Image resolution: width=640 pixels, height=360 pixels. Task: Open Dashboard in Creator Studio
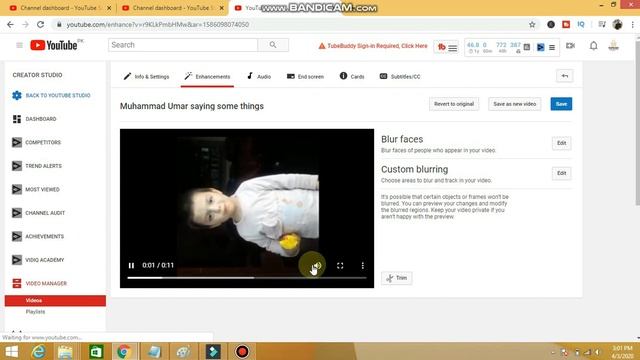(34, 119)
